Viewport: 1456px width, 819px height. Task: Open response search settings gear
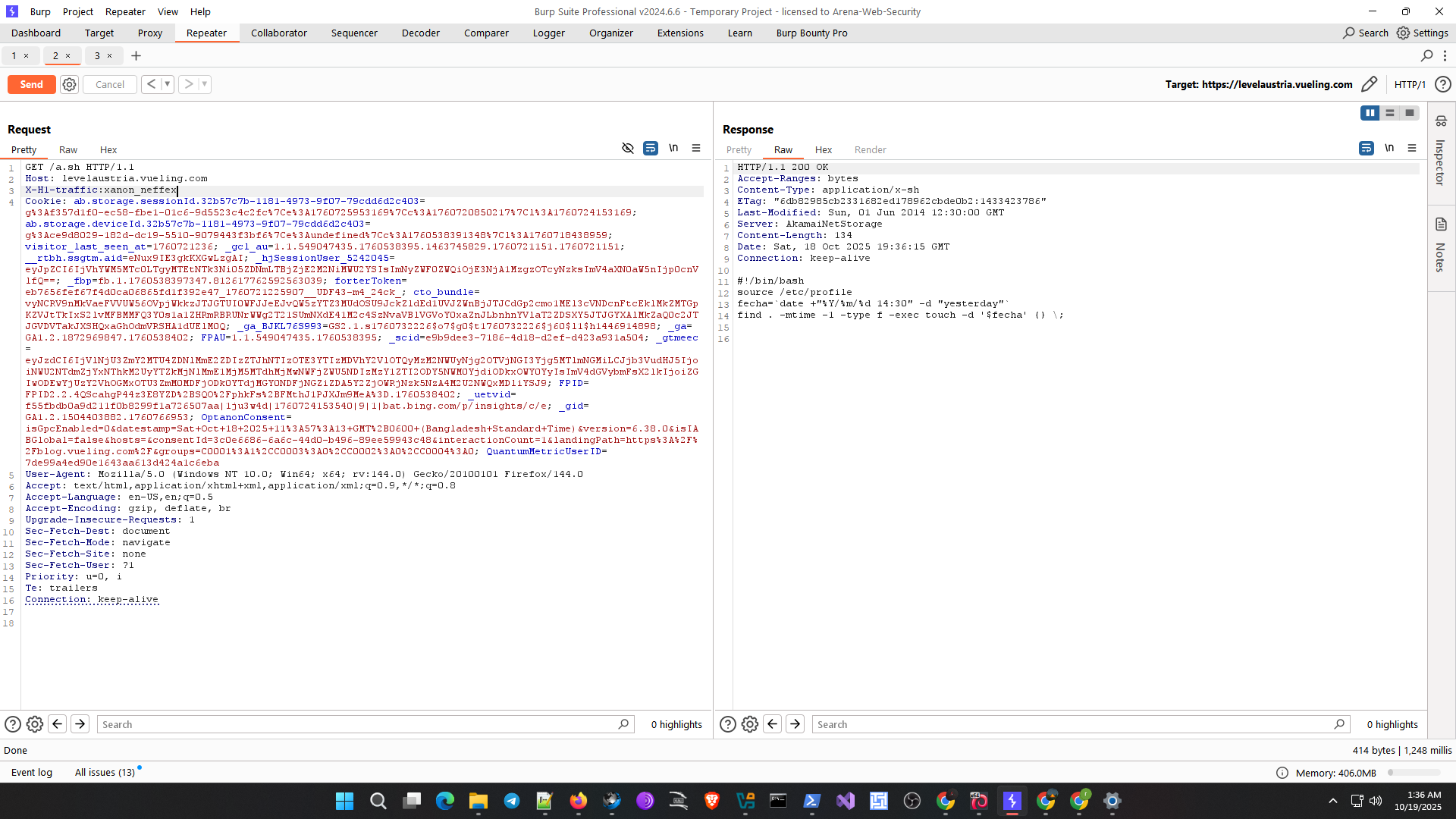(750, 724)
